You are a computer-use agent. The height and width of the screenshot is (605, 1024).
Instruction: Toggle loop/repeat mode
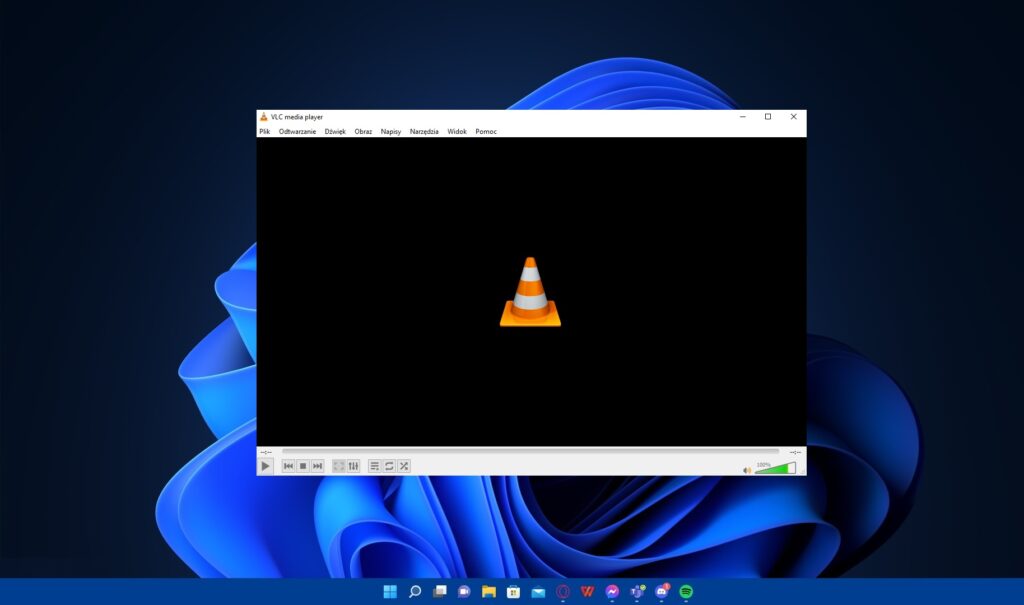coord(389,466)
